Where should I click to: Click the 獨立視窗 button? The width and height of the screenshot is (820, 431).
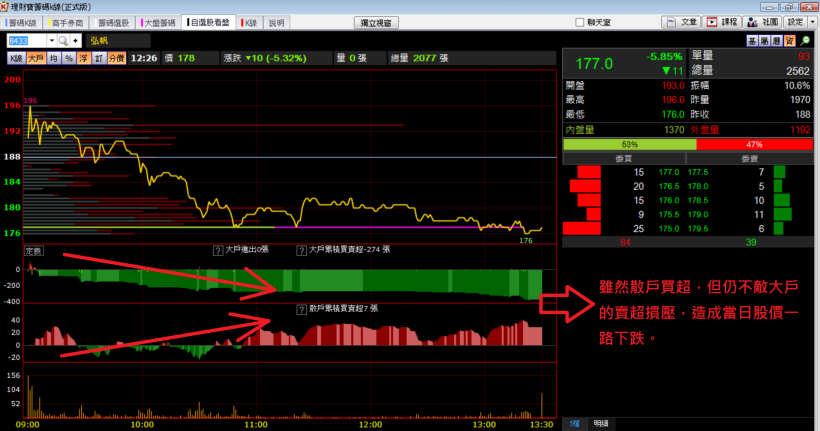click(376, 23)
